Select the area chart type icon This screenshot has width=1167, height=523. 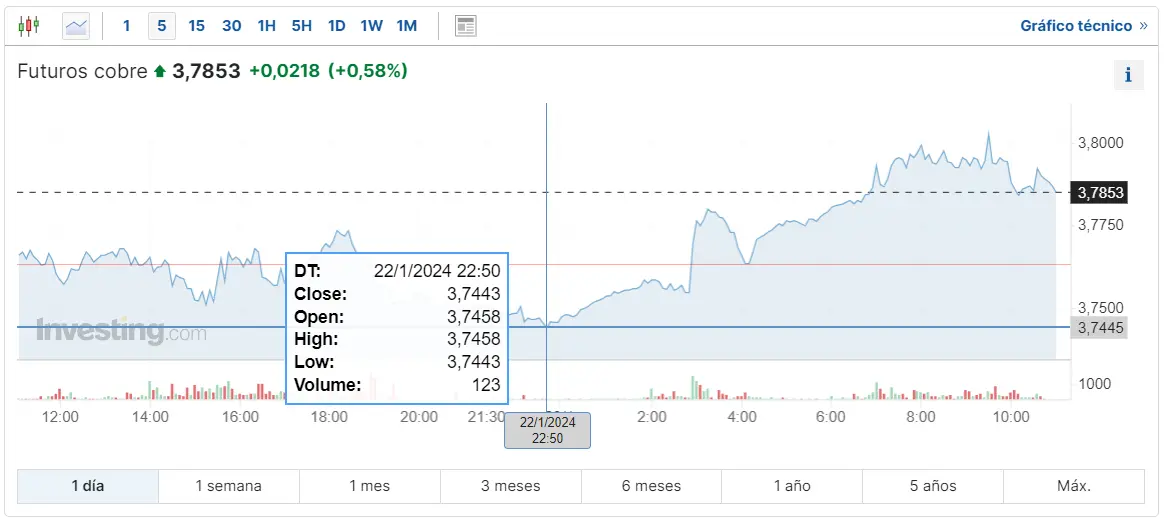pyautogui.click(x=76, y=26)
